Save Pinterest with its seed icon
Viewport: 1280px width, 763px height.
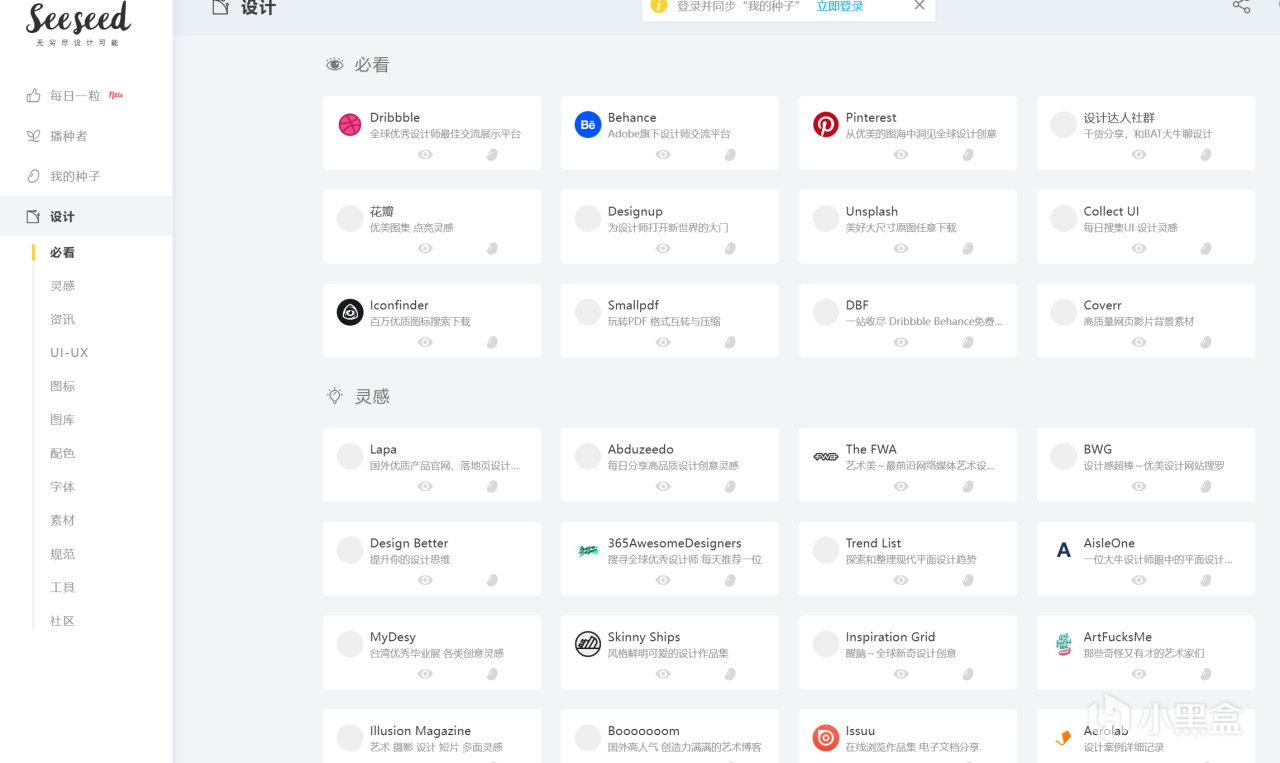pos(968,154)
